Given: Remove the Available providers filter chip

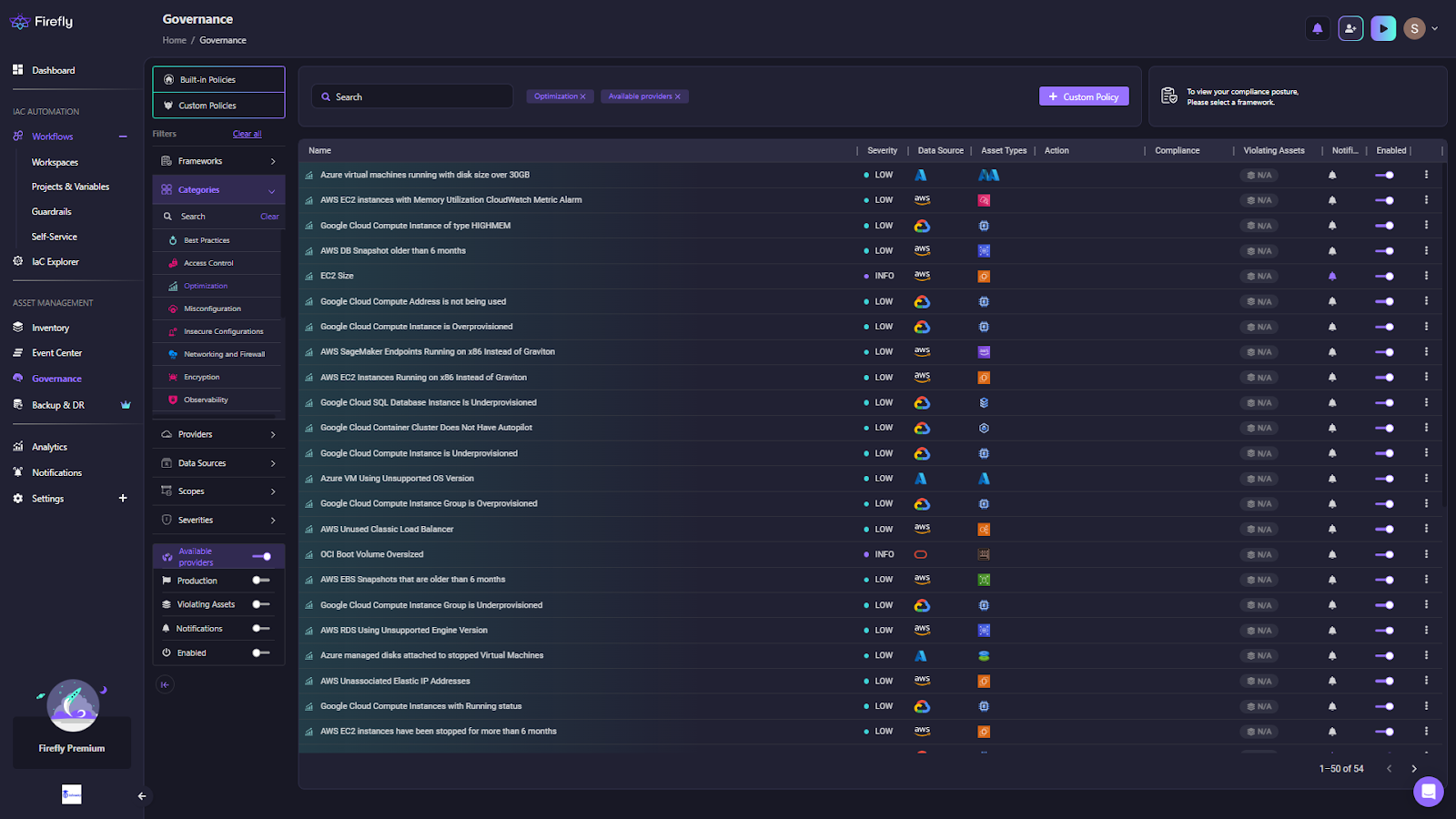Looking at the screenshot, I should [678, 96].
